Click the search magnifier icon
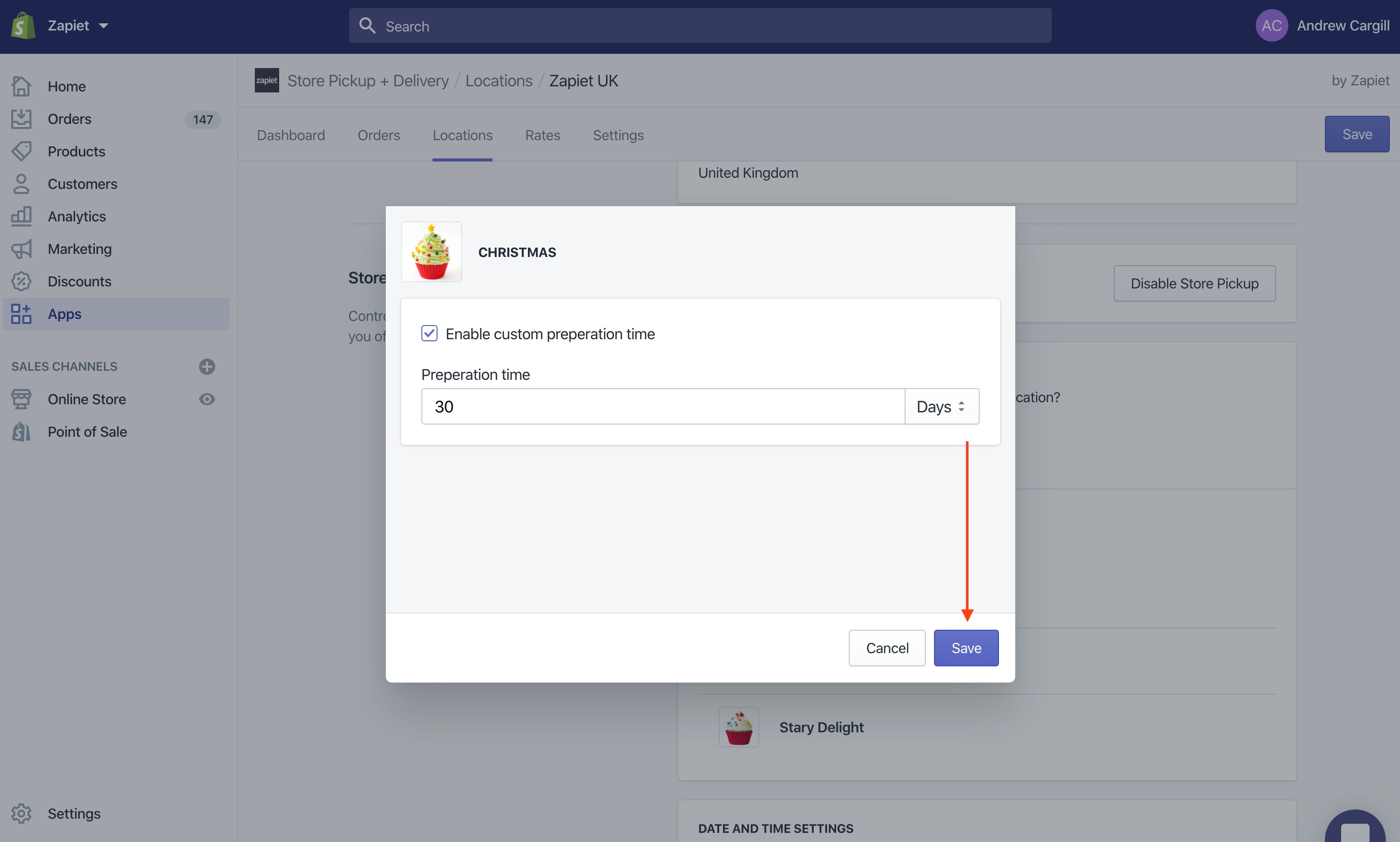This screenshot has height=842, width=1400. 368,25
